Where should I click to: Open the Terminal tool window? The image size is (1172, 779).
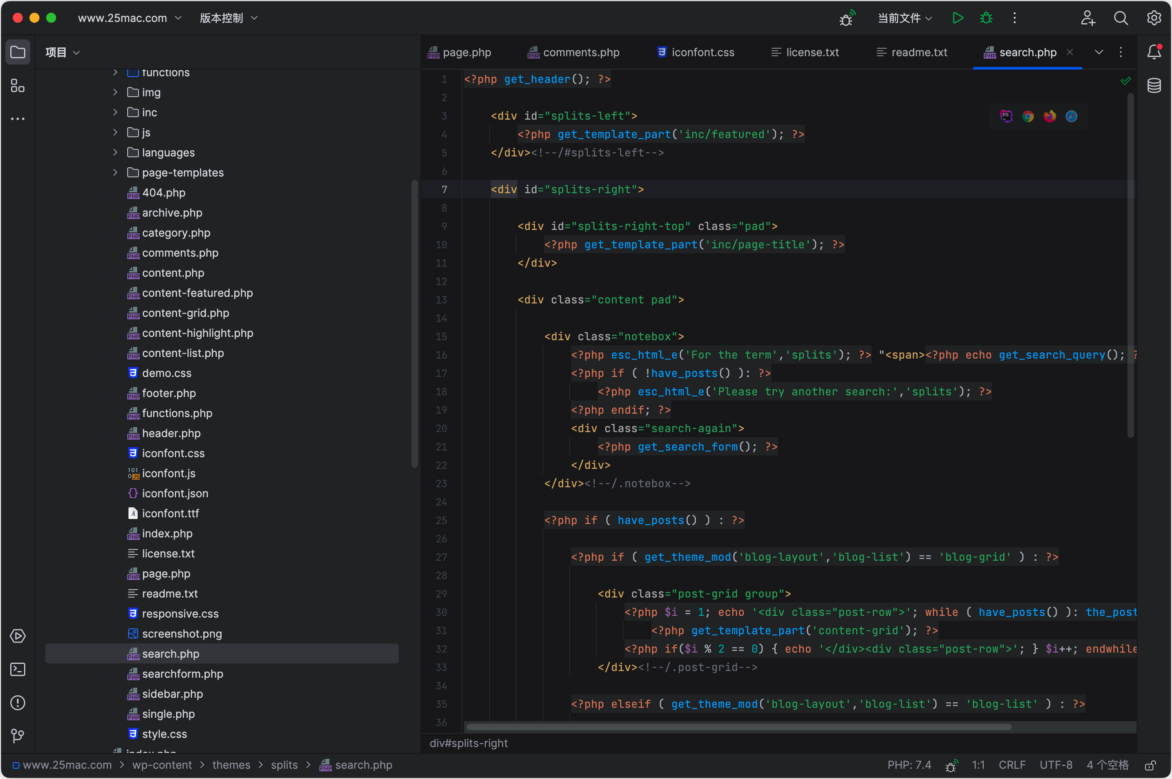click(x=18, y=669)
